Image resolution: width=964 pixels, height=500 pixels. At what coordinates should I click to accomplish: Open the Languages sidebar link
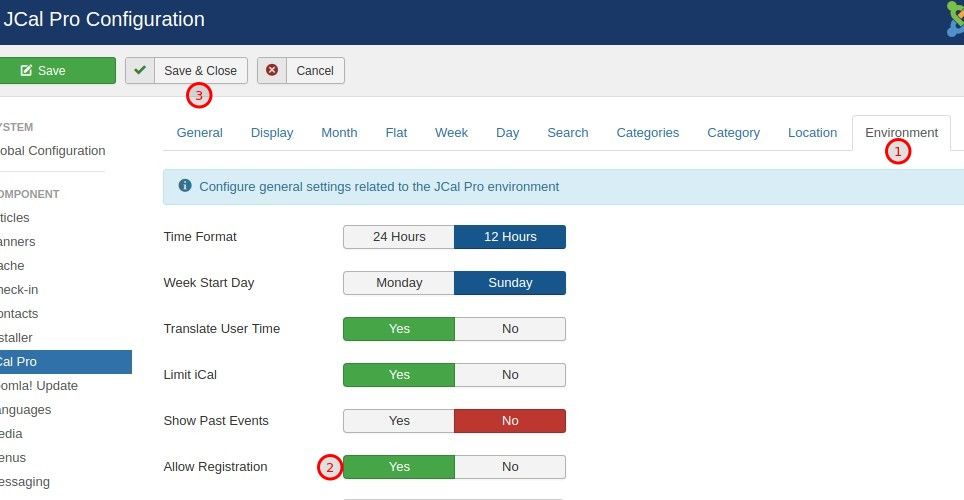coord(26,410)
